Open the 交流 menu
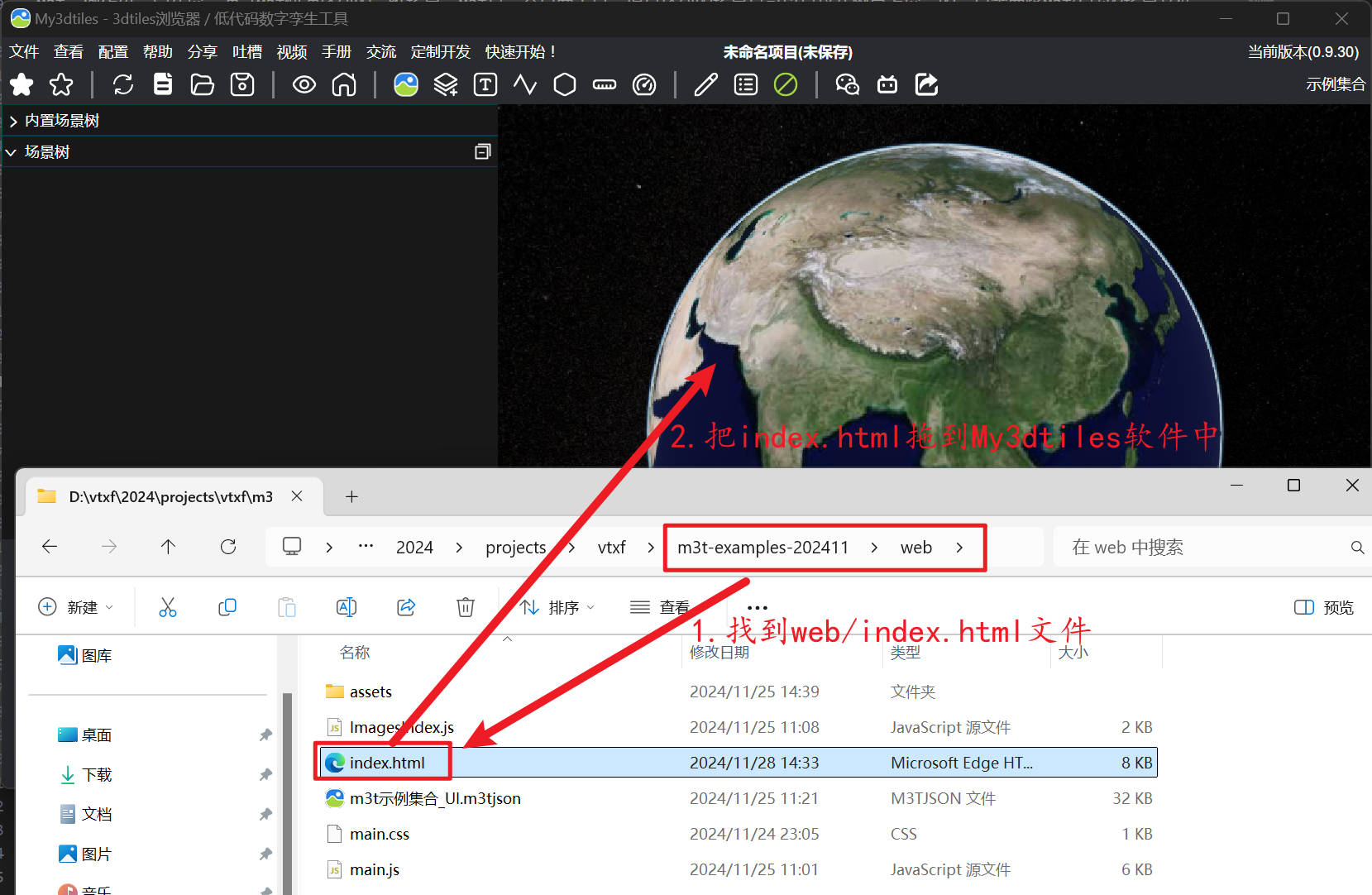This screenshot has width=1372, height=895. [381, 52]
